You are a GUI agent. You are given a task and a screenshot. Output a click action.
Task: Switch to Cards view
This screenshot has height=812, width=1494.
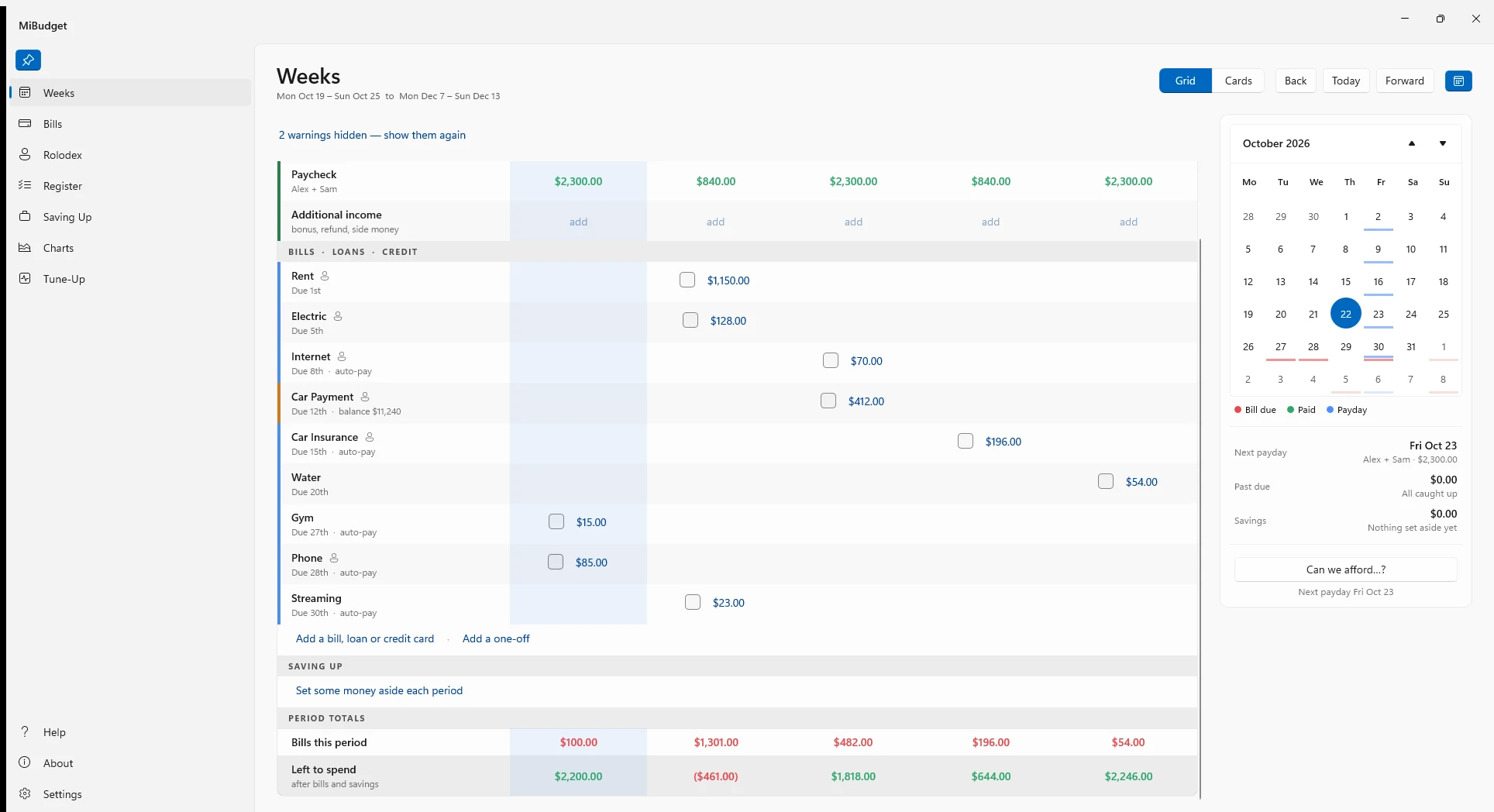(1238, 81)
